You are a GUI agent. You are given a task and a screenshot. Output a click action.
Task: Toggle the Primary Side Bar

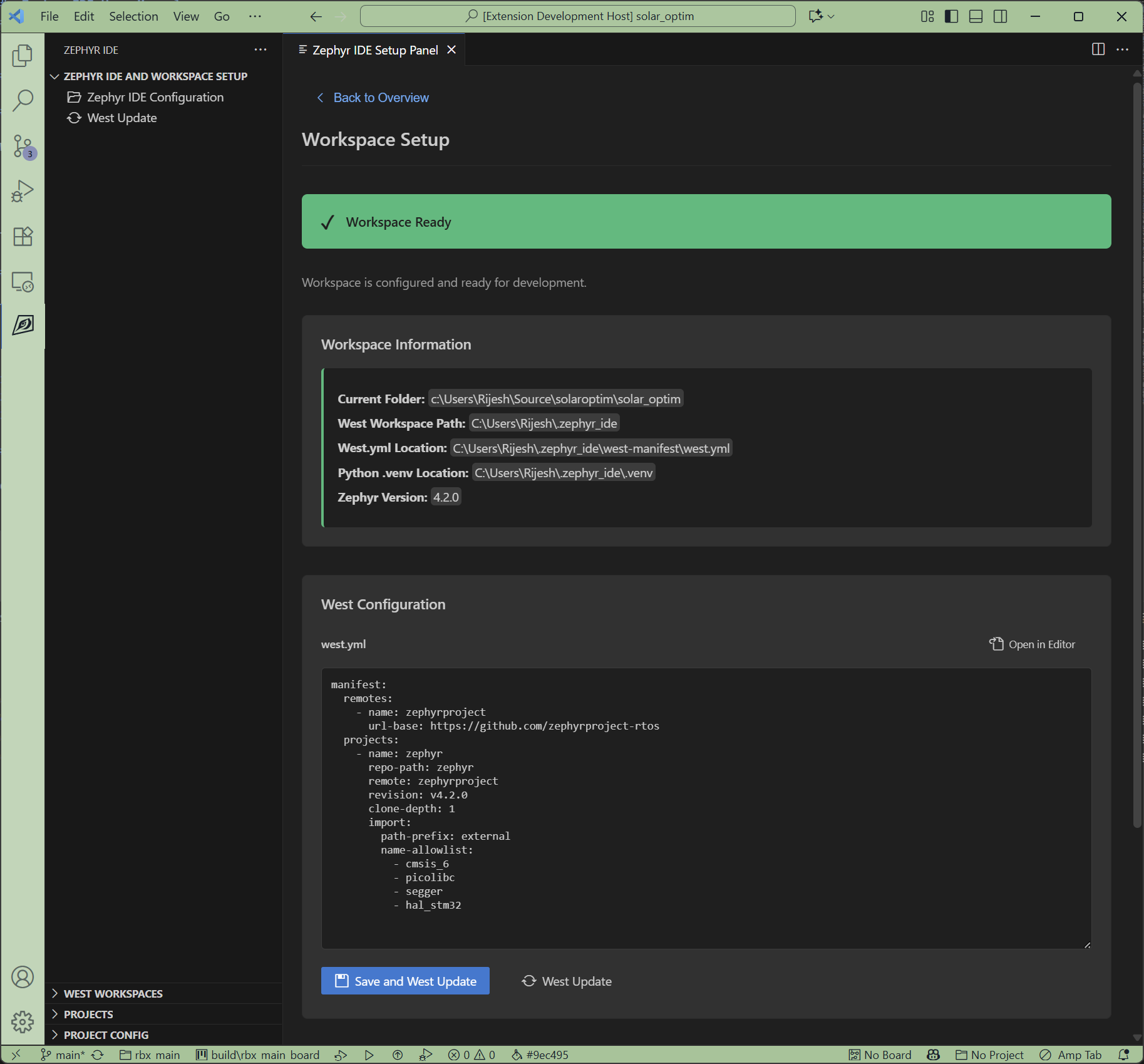coord(951,16)
